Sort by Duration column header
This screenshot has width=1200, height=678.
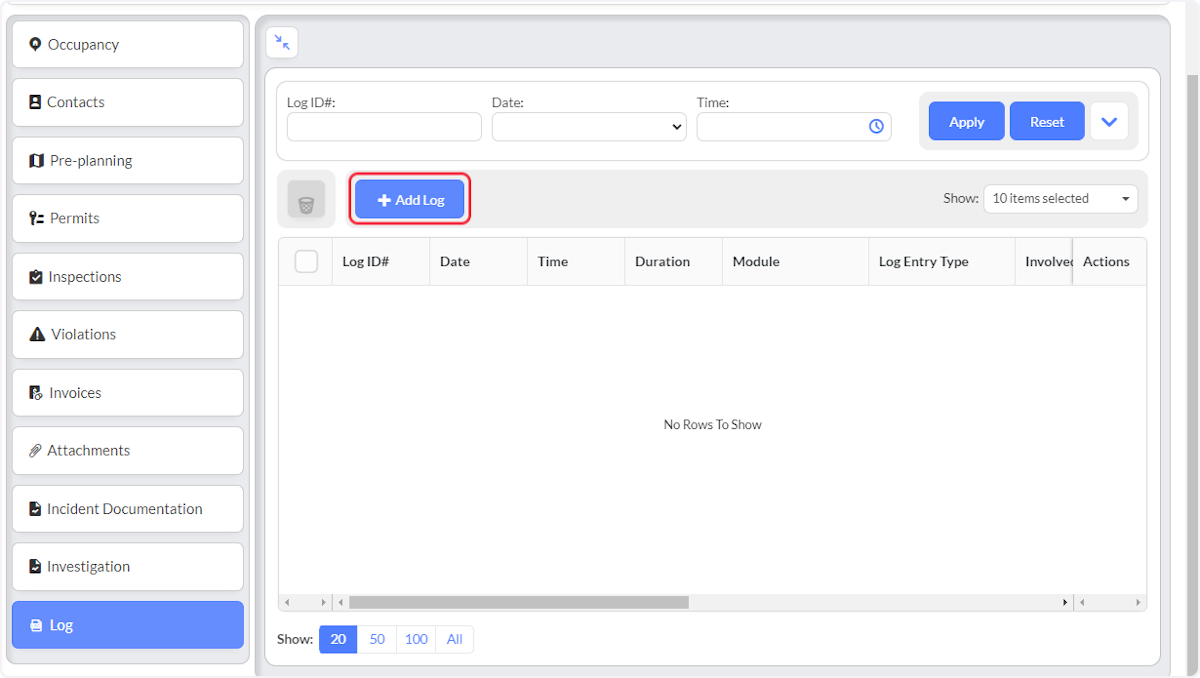pos(673,261)
